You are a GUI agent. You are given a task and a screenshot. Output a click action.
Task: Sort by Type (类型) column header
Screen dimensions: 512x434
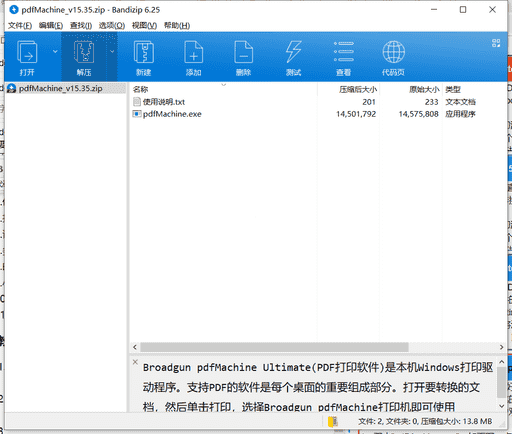tap(453, 89)
